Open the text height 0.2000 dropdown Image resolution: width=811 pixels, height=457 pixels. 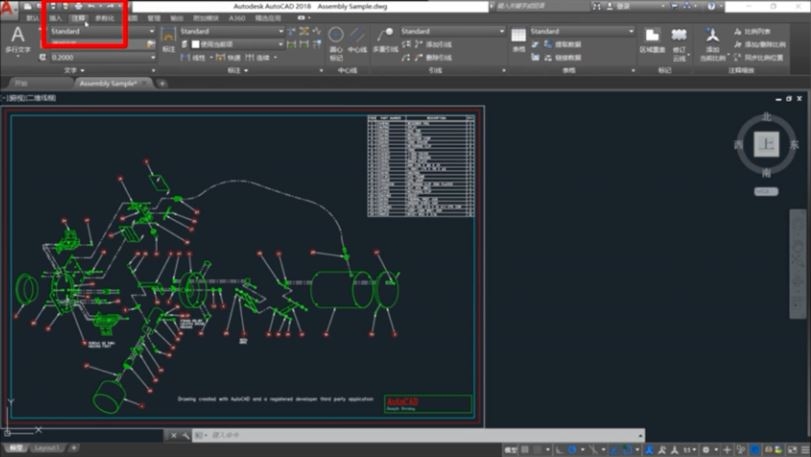(x=102, y=57)
